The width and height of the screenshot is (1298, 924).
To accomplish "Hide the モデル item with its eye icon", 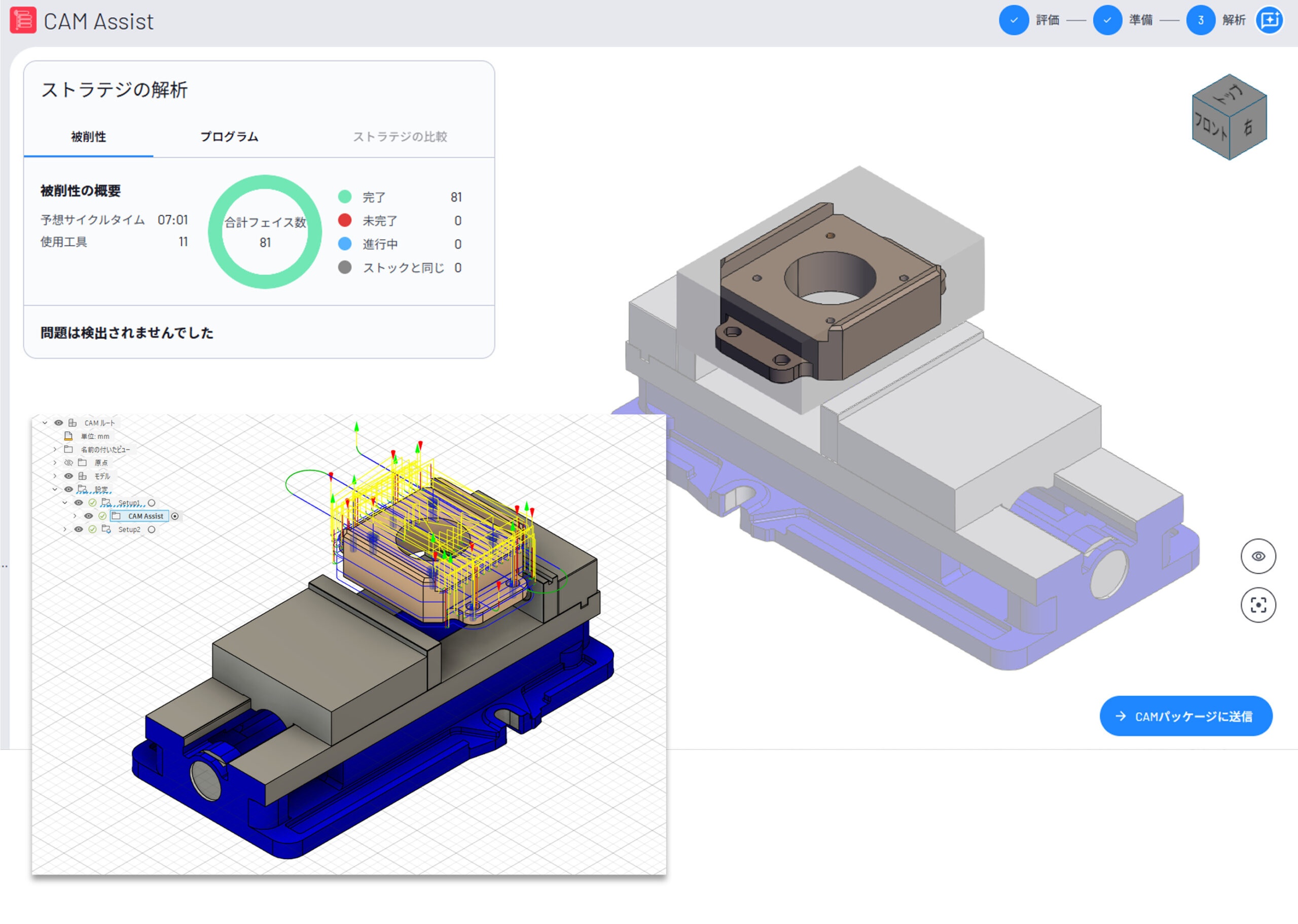I will tap(68, 476).
